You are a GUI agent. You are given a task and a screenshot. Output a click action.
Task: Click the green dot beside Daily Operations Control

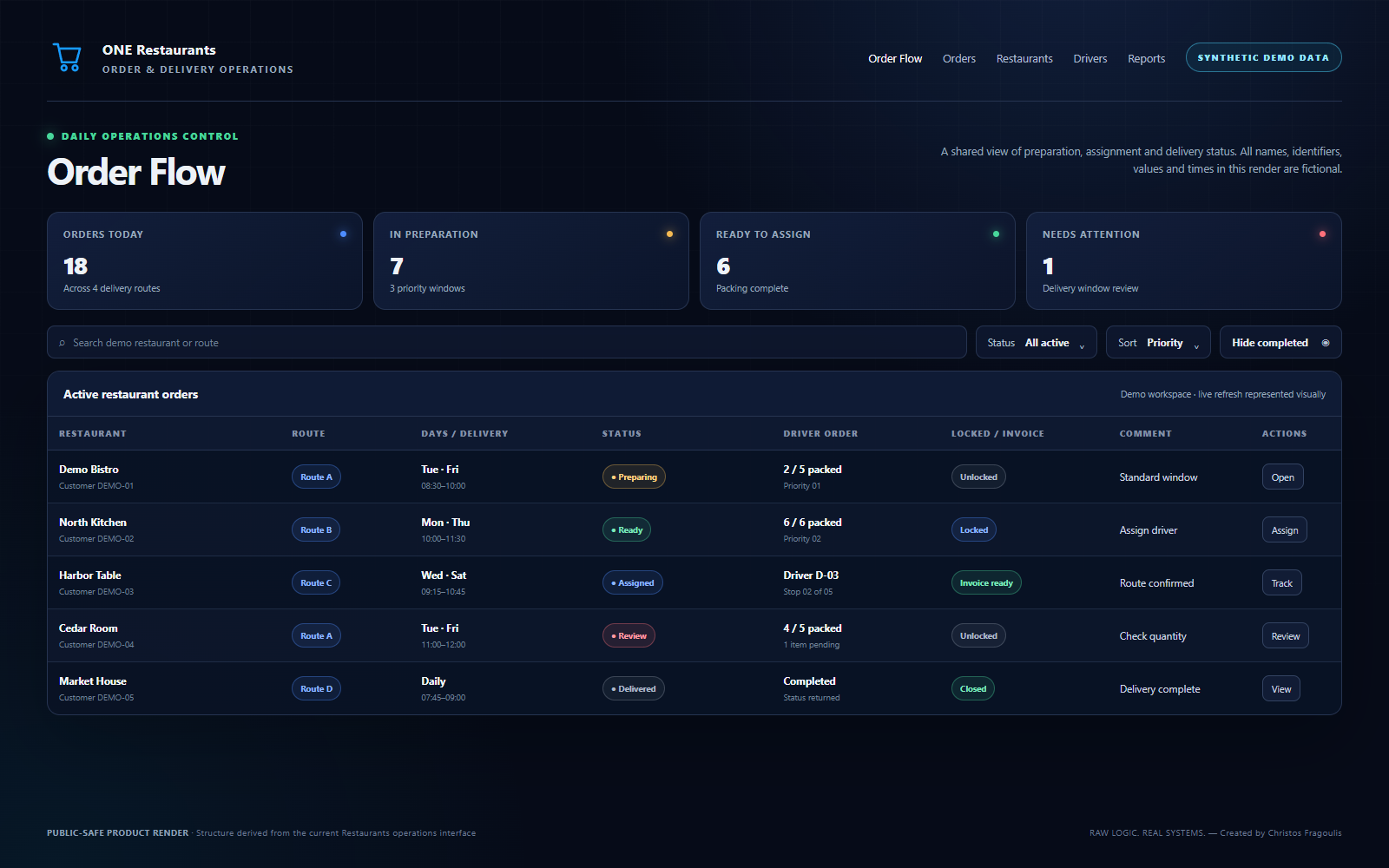tap(50, 136)
